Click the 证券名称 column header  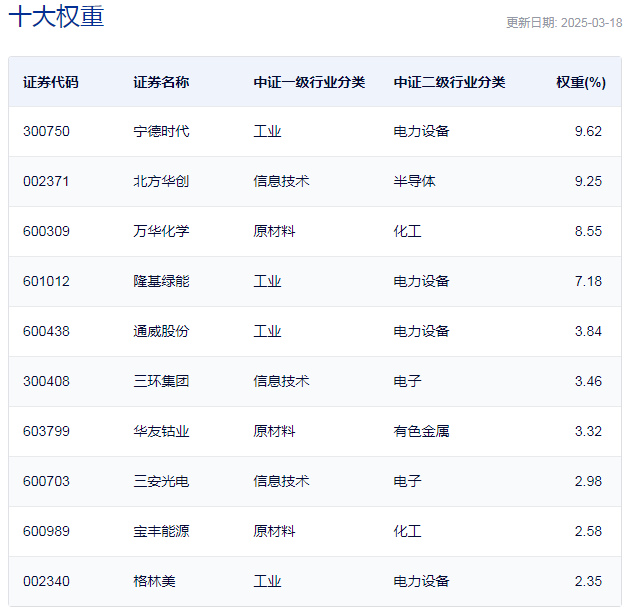click(x=161, y=82)
